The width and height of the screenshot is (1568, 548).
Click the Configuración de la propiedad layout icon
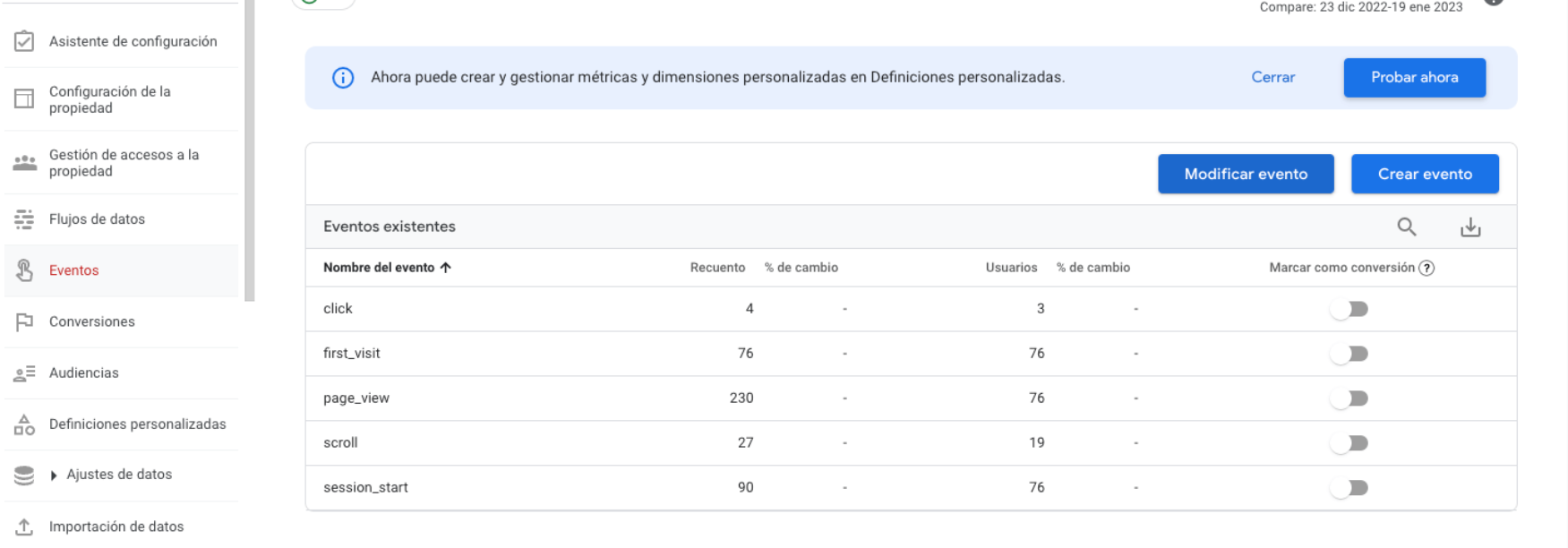tap(24, 98)
